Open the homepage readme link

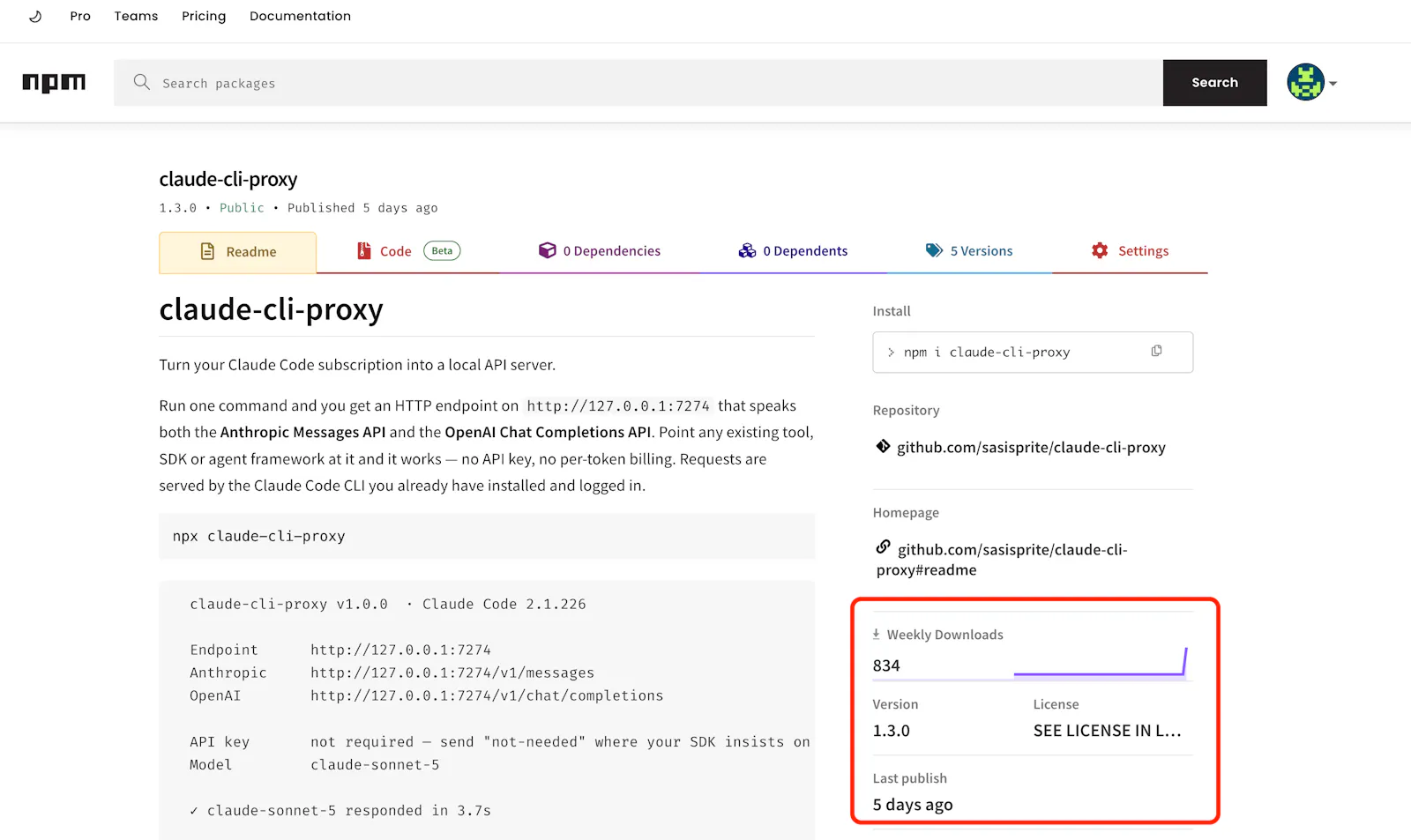1003,560
